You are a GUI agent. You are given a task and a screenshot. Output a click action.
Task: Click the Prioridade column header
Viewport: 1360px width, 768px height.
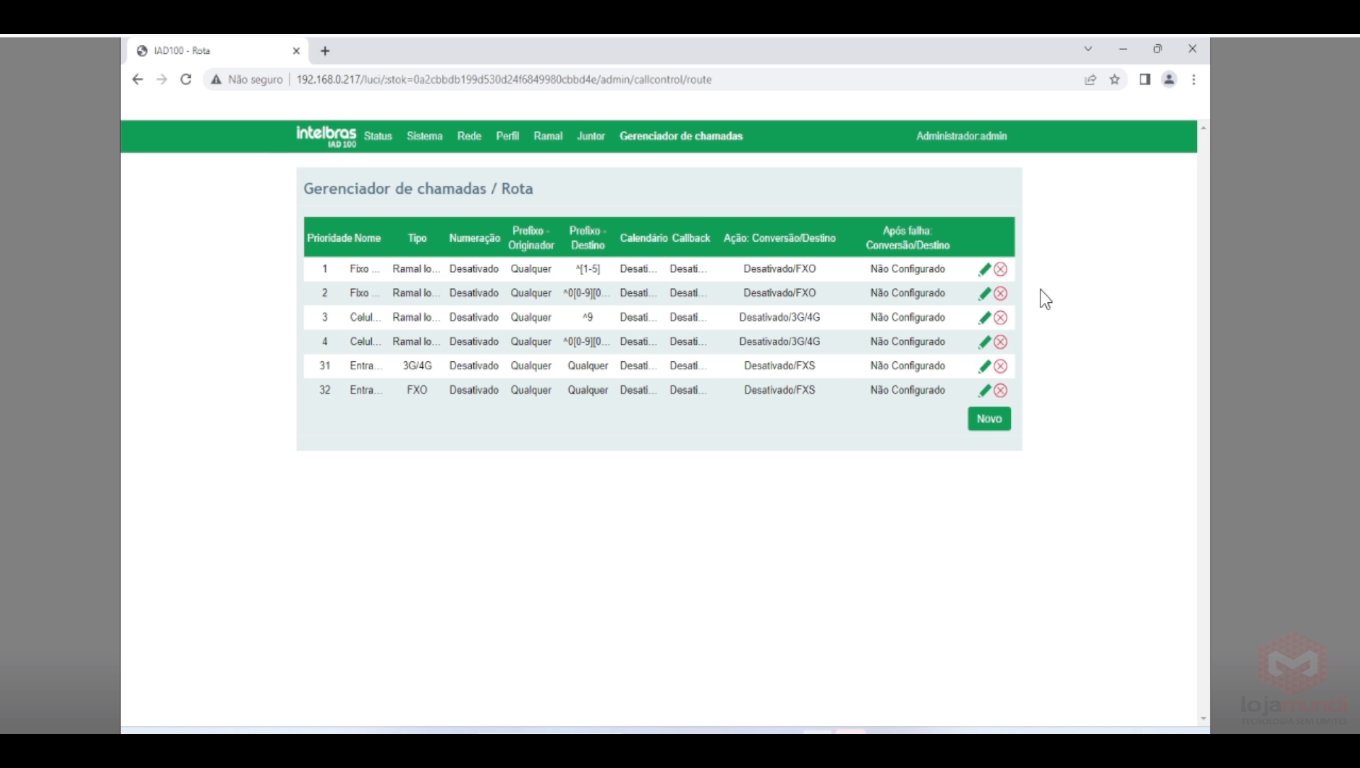(x=329, y=238)
